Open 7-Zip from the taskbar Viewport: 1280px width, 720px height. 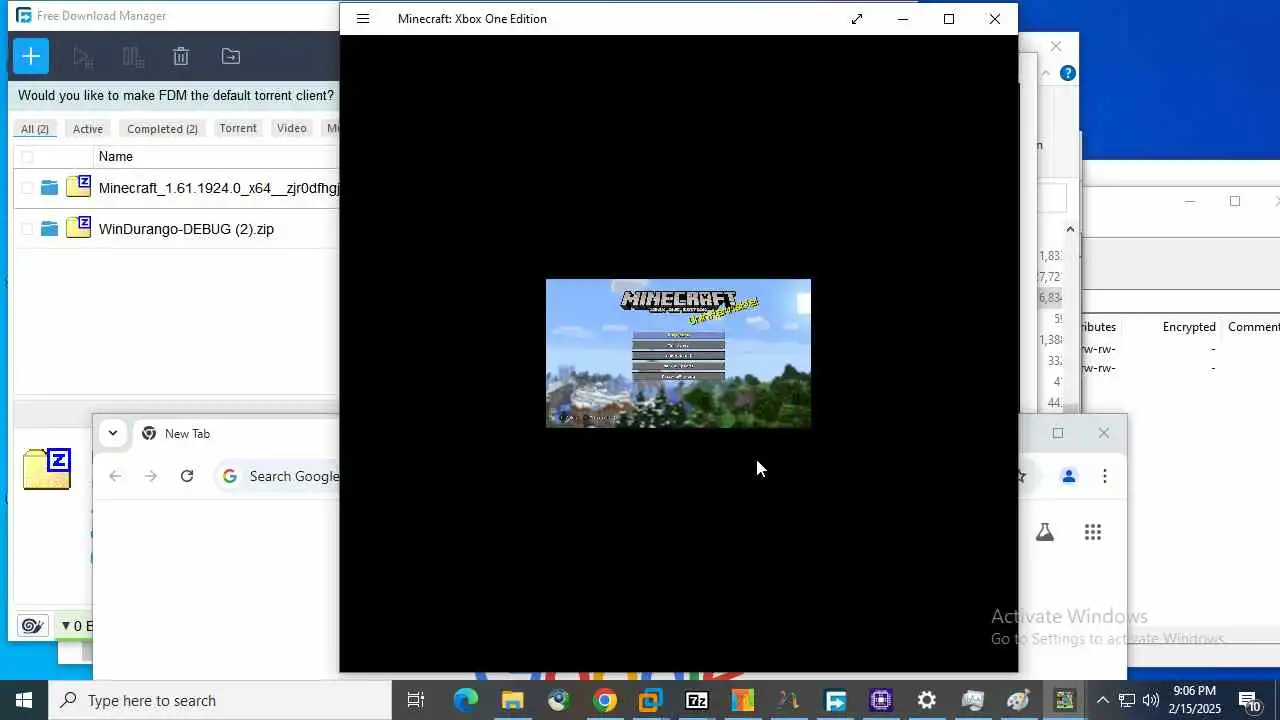pyautogui.click(x=696, y=700)
